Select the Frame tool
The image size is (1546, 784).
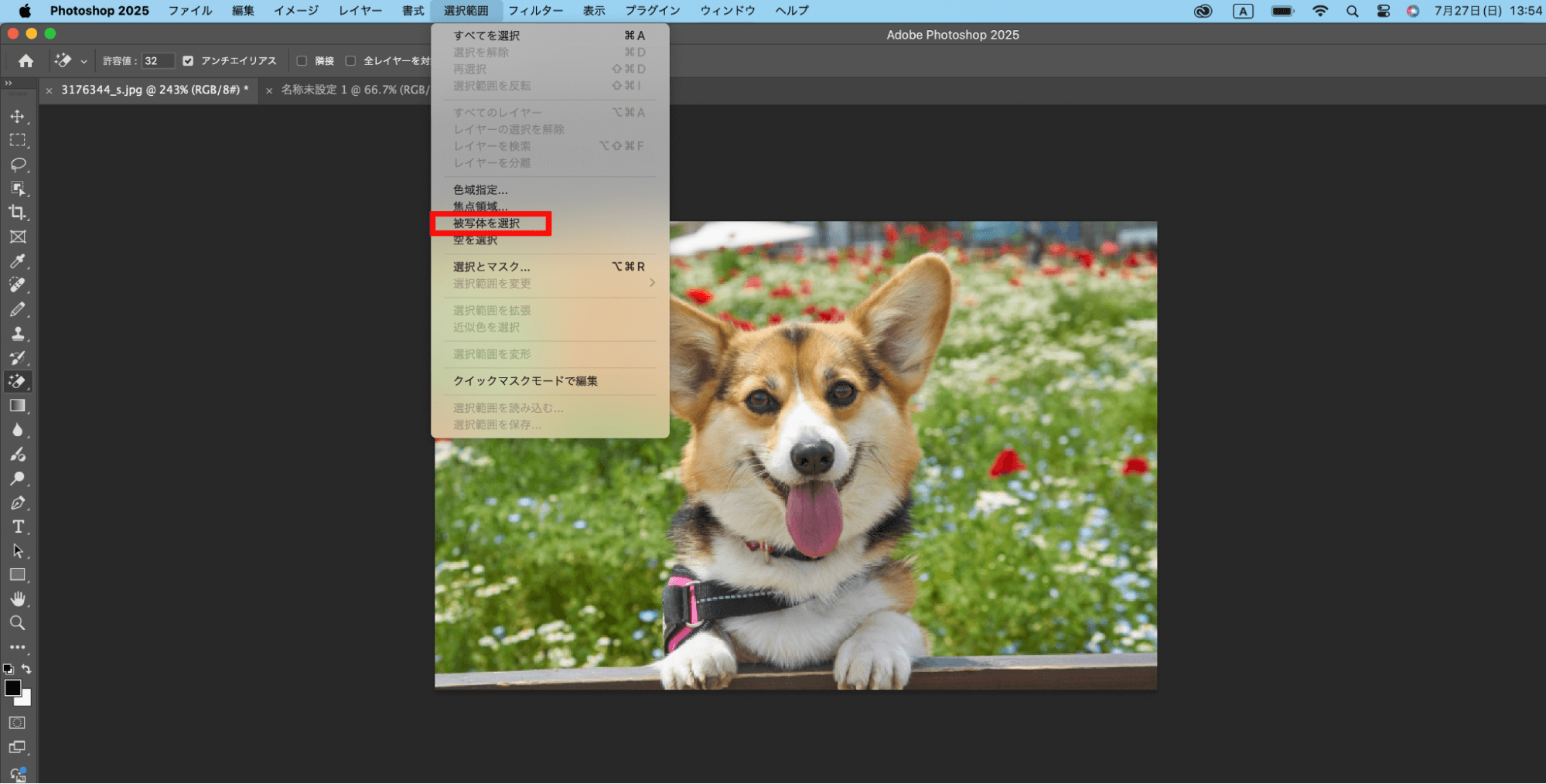click(x=17, y=237)
